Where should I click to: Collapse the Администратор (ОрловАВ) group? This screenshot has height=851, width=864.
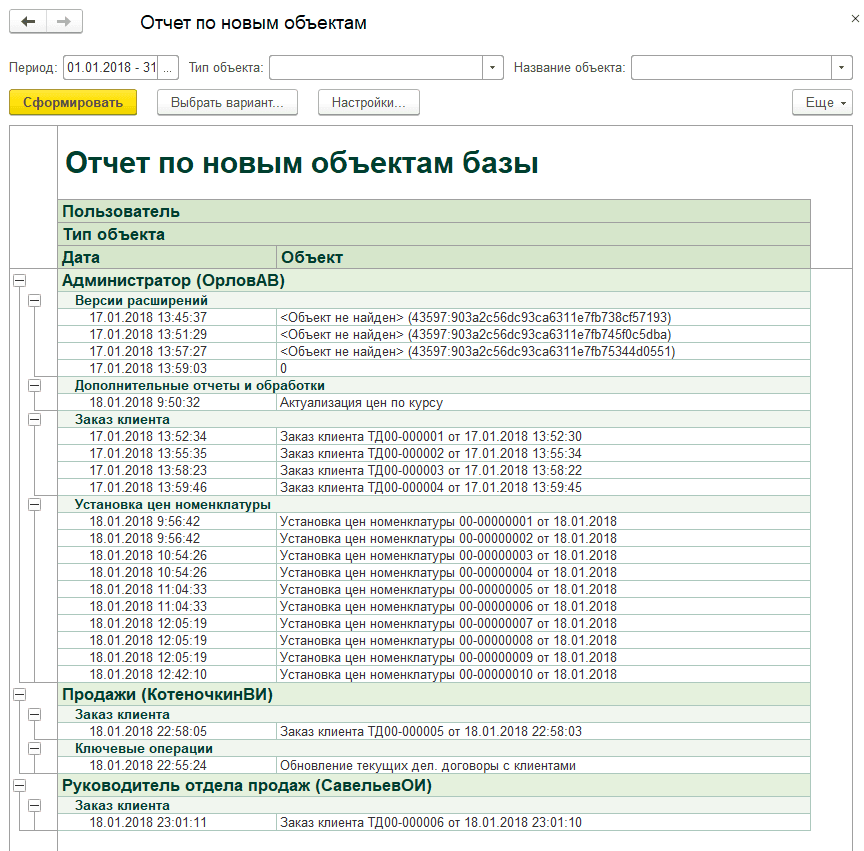tap(19, 281)
